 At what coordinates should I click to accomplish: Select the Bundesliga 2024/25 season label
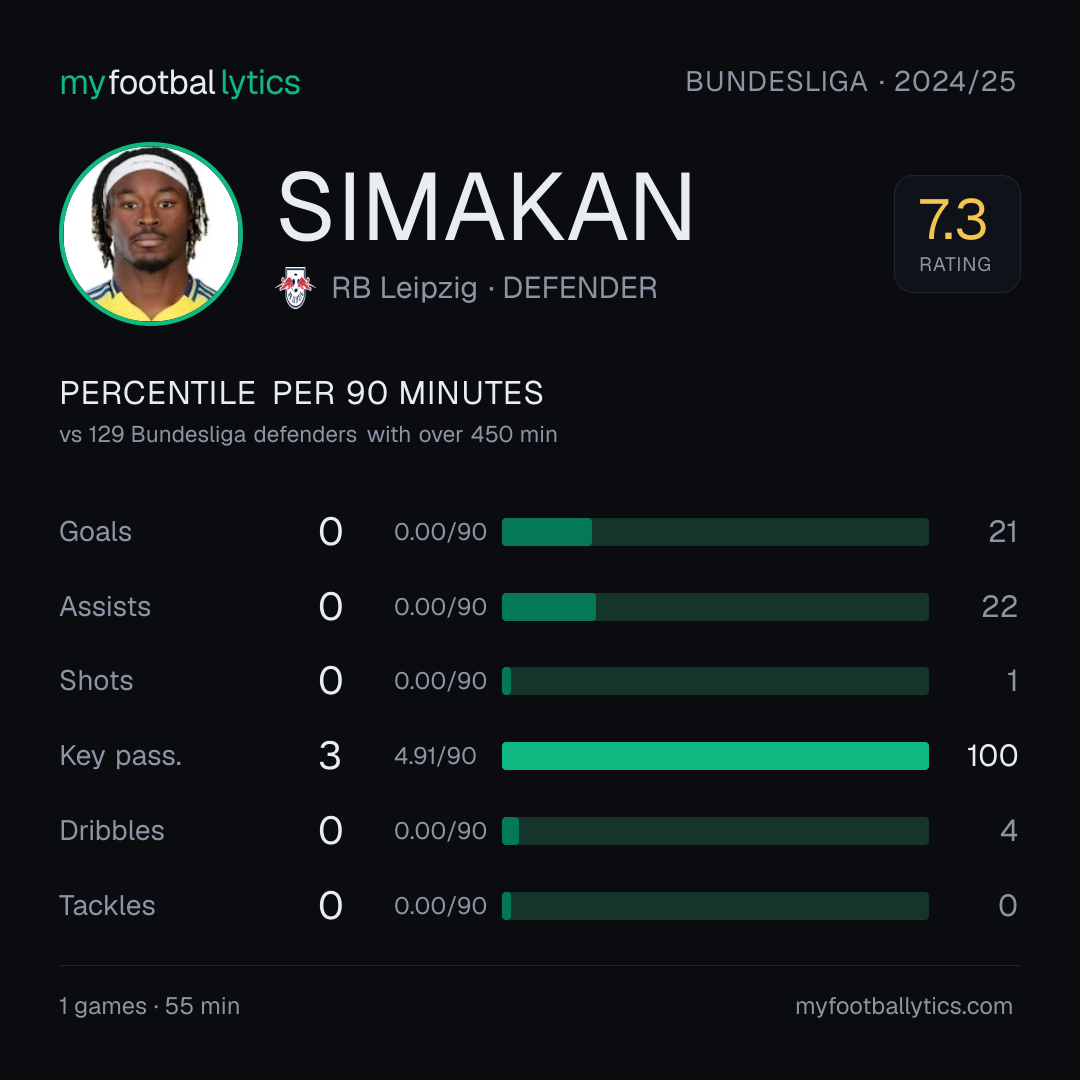click(850, 81)
